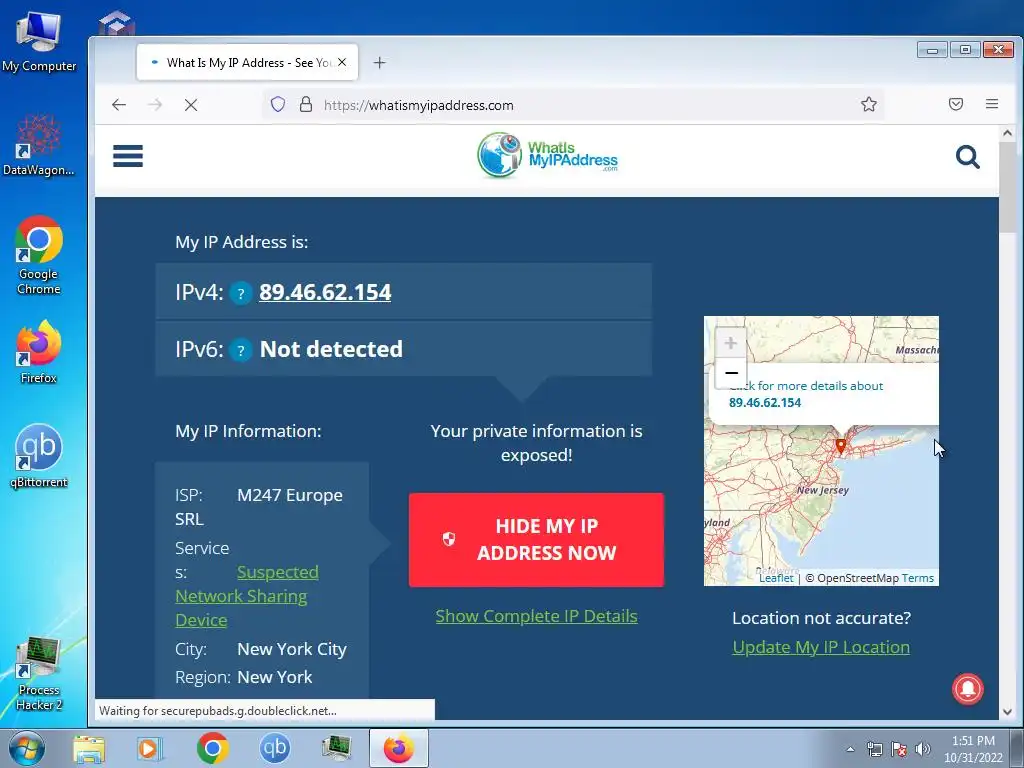
Task: Select the qBittorrent desktop shortcut
Action: point(39,456)
